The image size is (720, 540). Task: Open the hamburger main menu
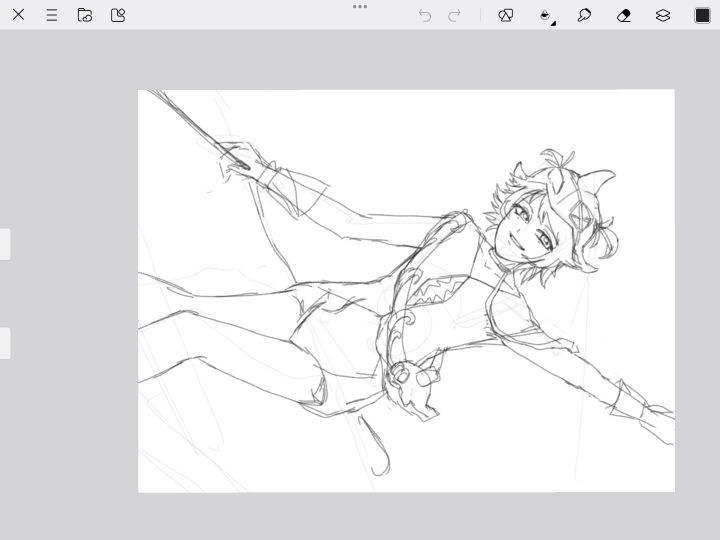[51, 15]
